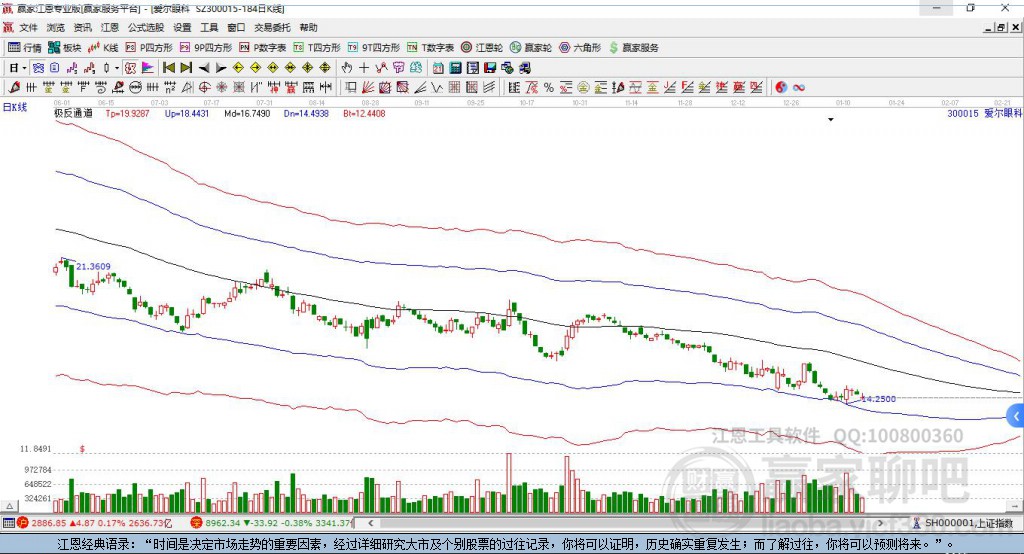Click the horizontal scrollbar right arrow

pyautogui.click(x=880, y=523)
